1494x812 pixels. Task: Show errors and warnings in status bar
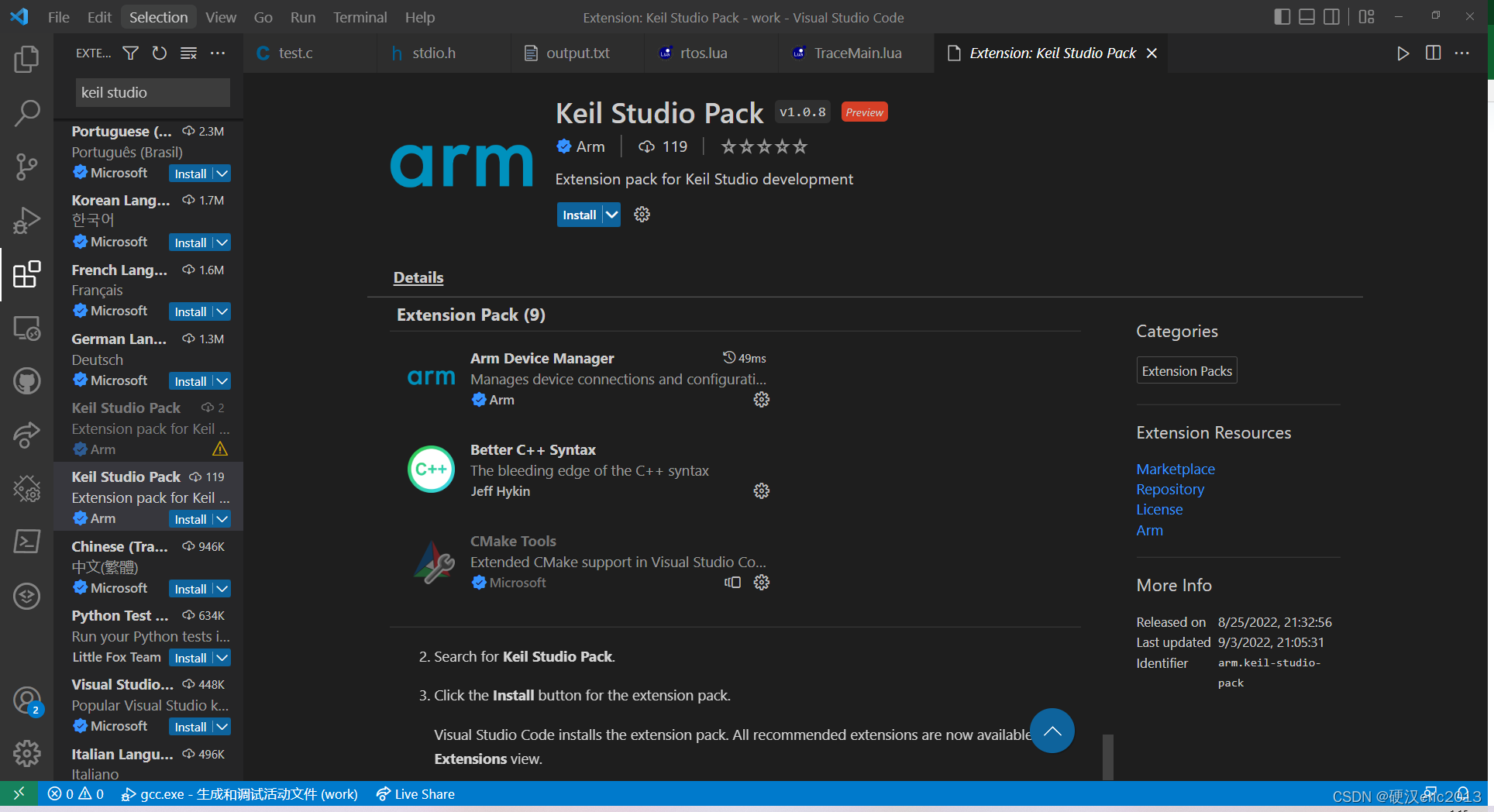[75, 794]
